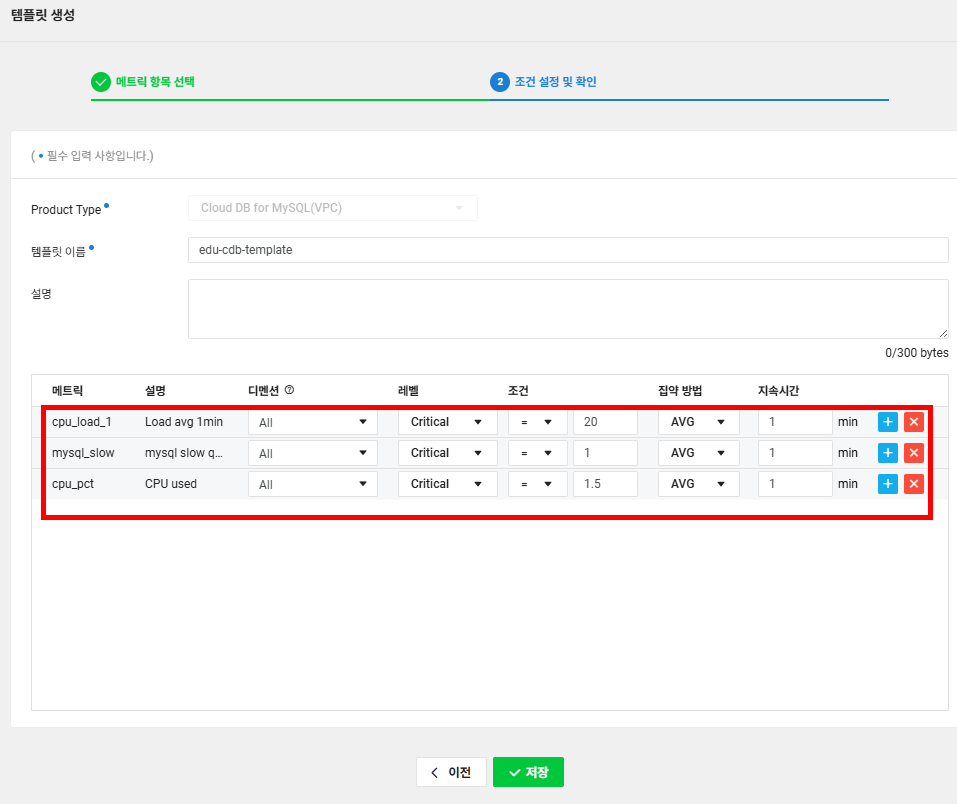Screen dimensions: 957x804
Task: Change the Critical level for mysql_slow
Action: coord(447,453)
